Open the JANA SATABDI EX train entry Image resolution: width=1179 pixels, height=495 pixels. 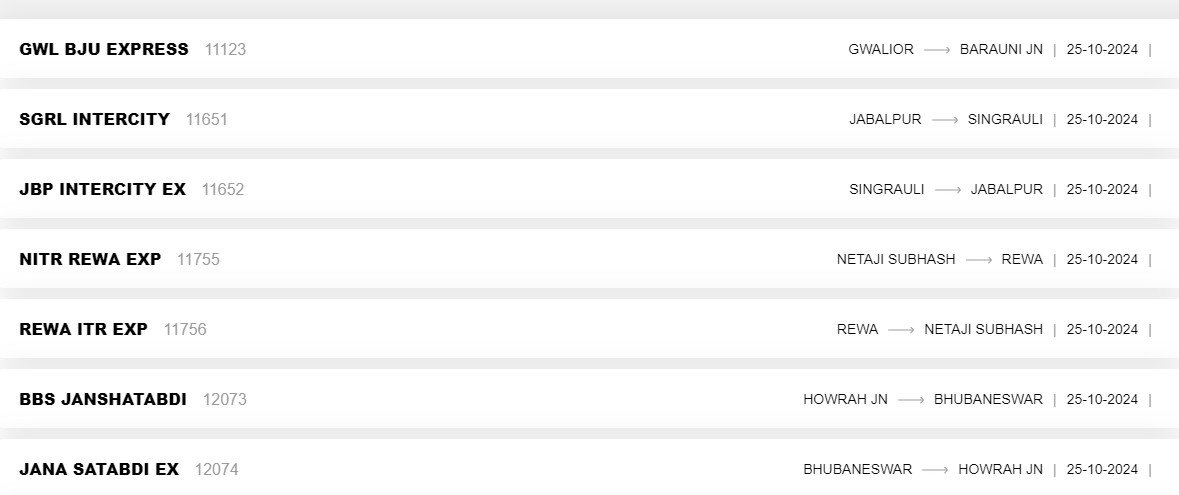coord(99,469)
